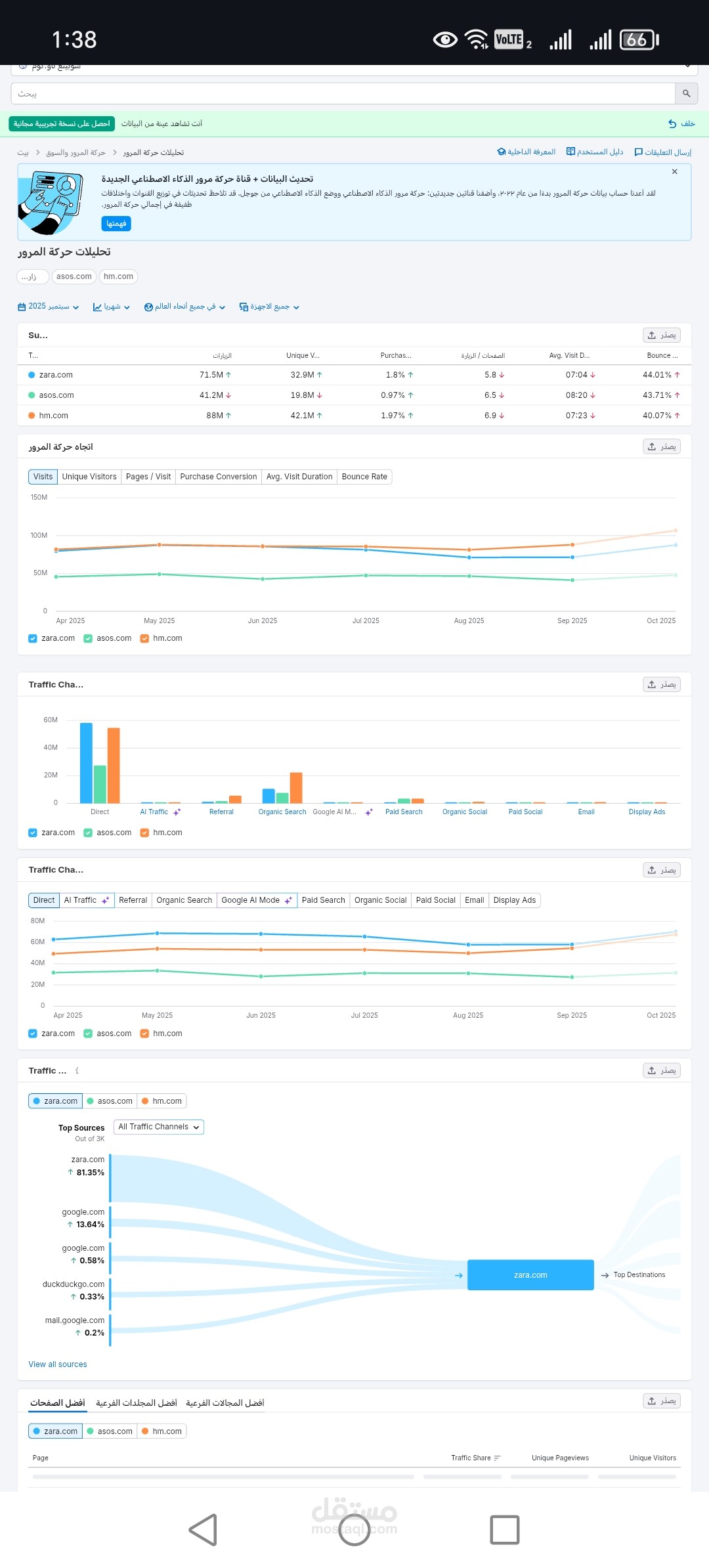
Task: Select the Organic Search channel tab
Action: tap(184, 901)
